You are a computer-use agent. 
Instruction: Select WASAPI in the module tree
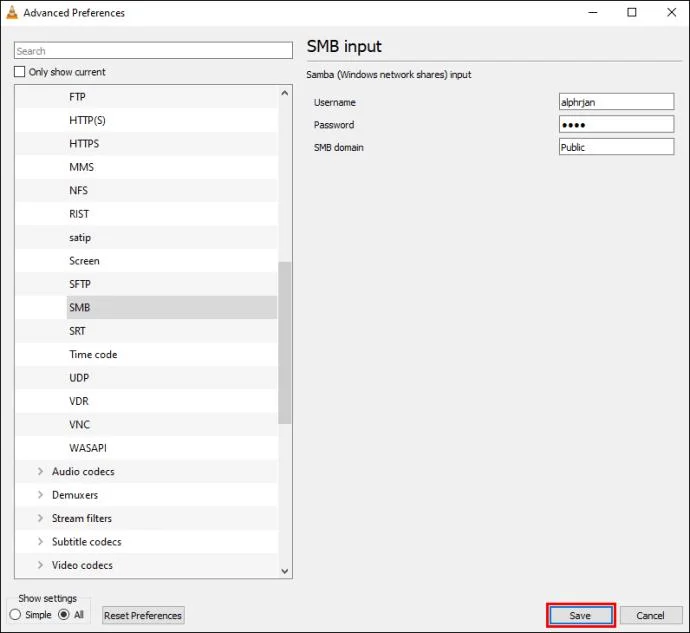(x=88, y=448)
